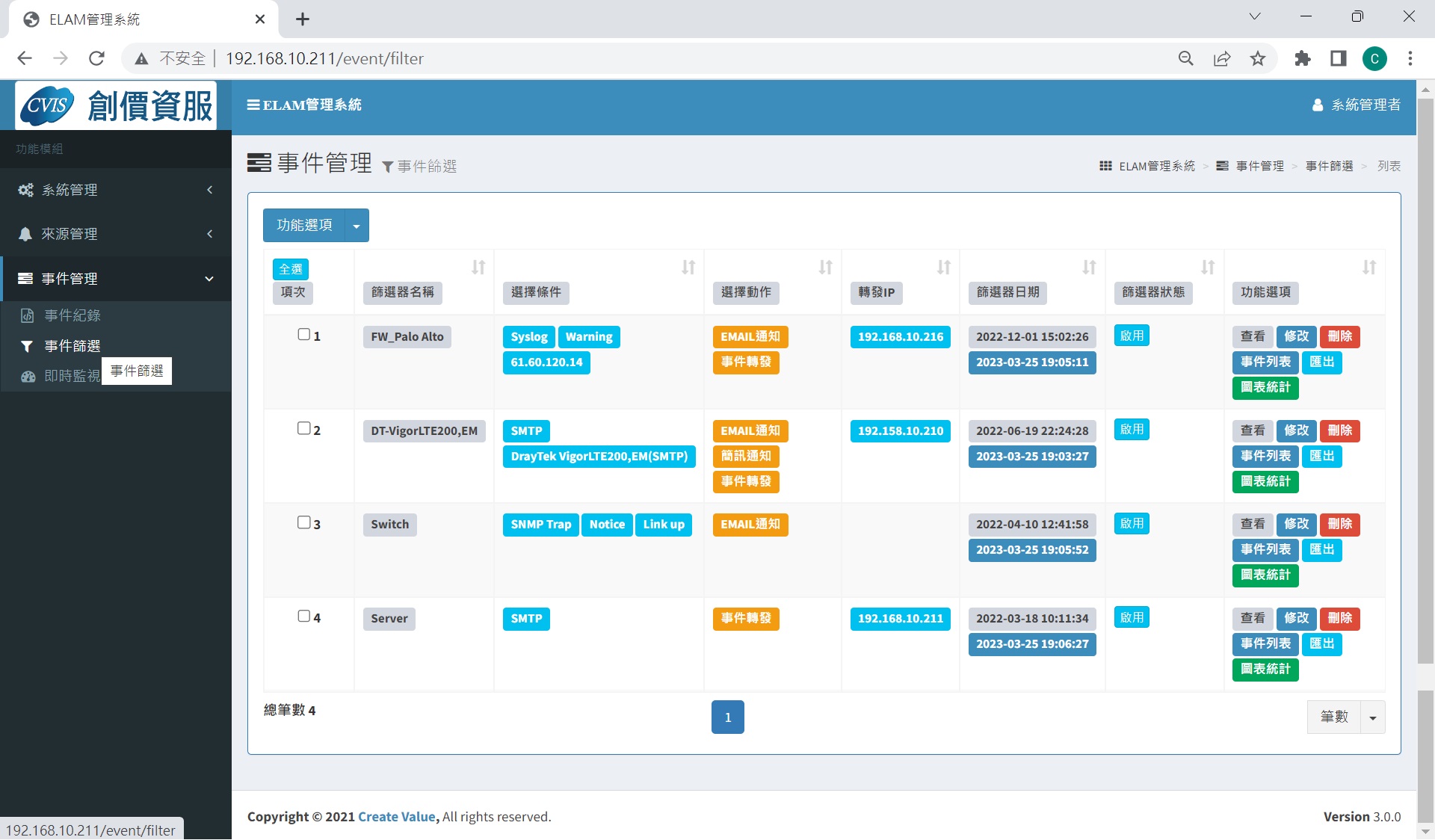Check the checkbox for row 2 DT-VigorLTE200,EM
This screenshot has height=840, width=1435.
tap(304, 428)
